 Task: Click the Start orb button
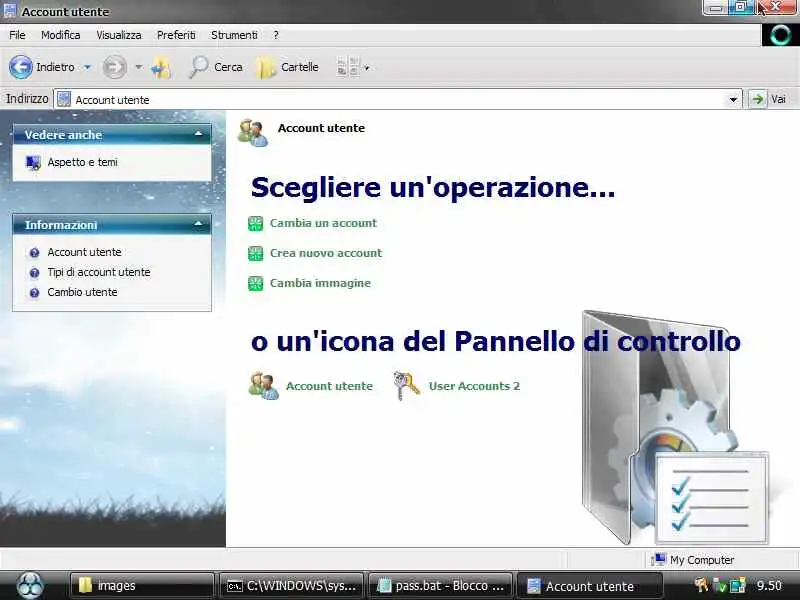[x=30, y=585]
